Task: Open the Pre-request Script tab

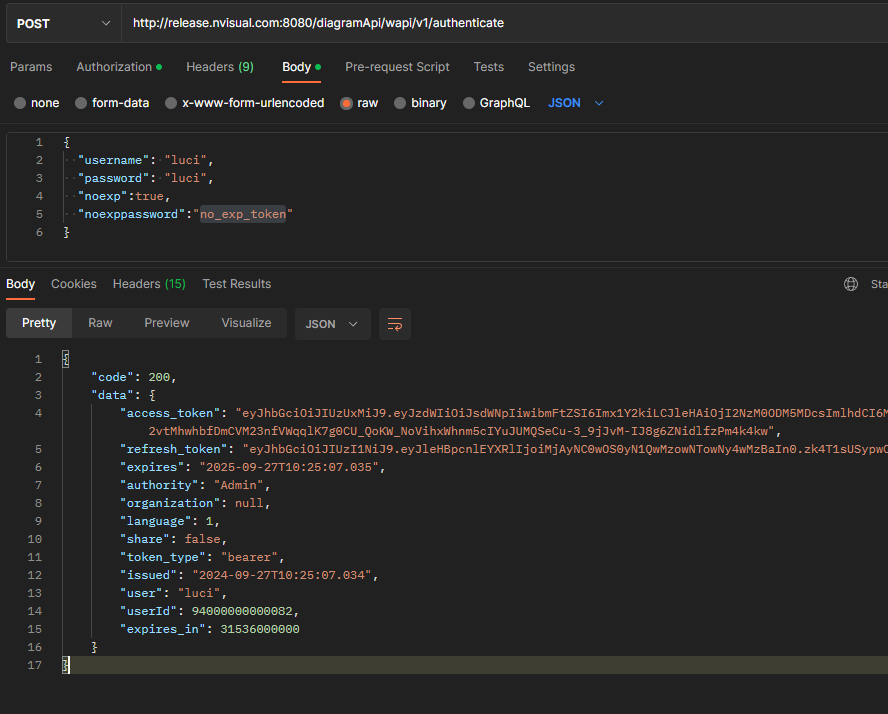Action: coord(397,67)
